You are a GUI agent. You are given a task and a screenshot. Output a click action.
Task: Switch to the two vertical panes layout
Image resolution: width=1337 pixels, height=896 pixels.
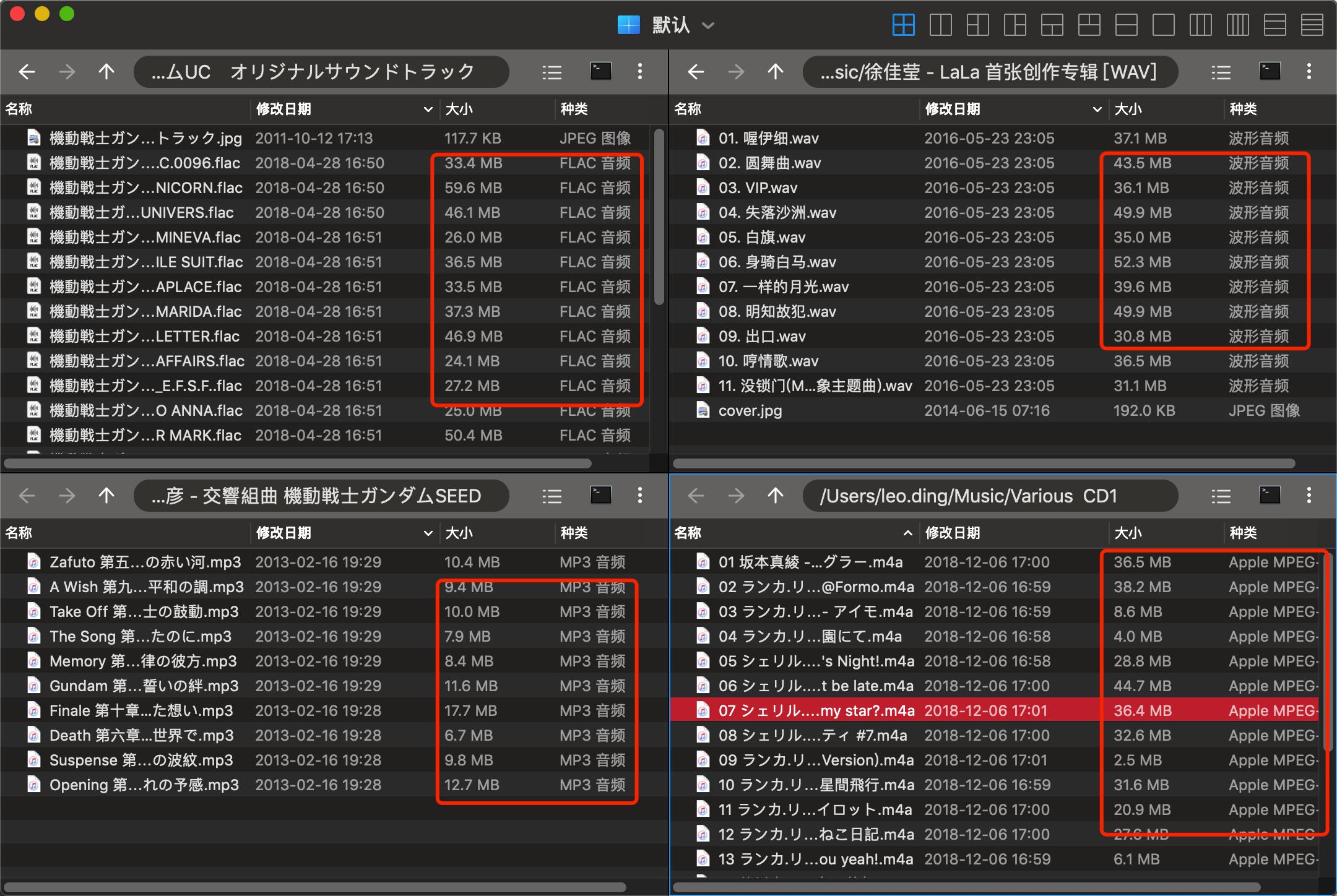coord(940,25)
